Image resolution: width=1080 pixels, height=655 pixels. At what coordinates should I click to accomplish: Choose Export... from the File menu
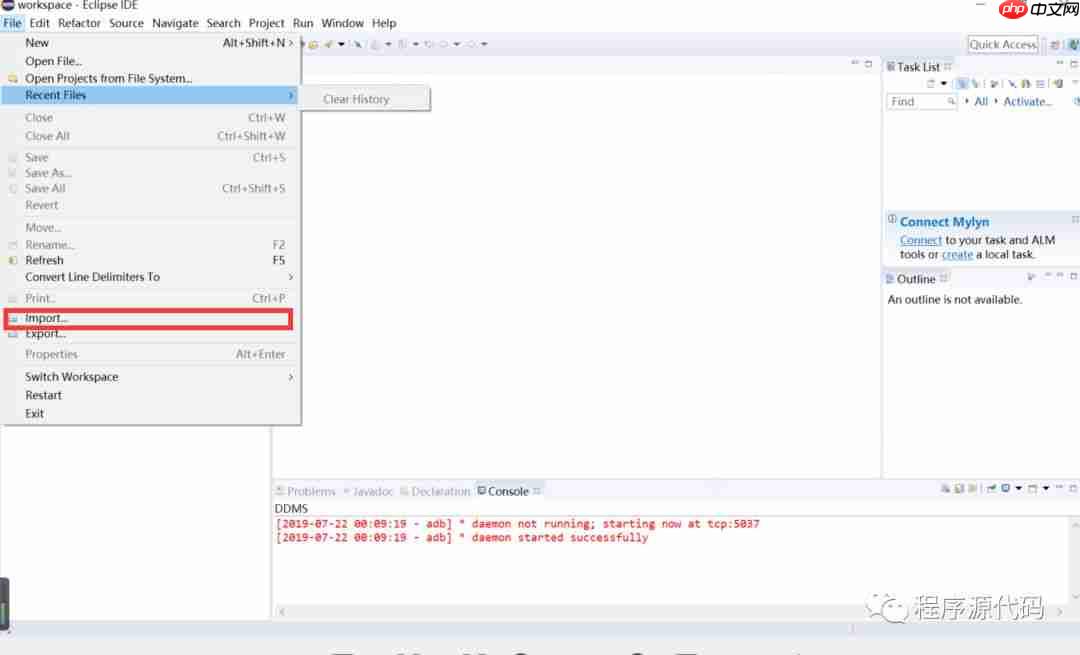[149, 334]
